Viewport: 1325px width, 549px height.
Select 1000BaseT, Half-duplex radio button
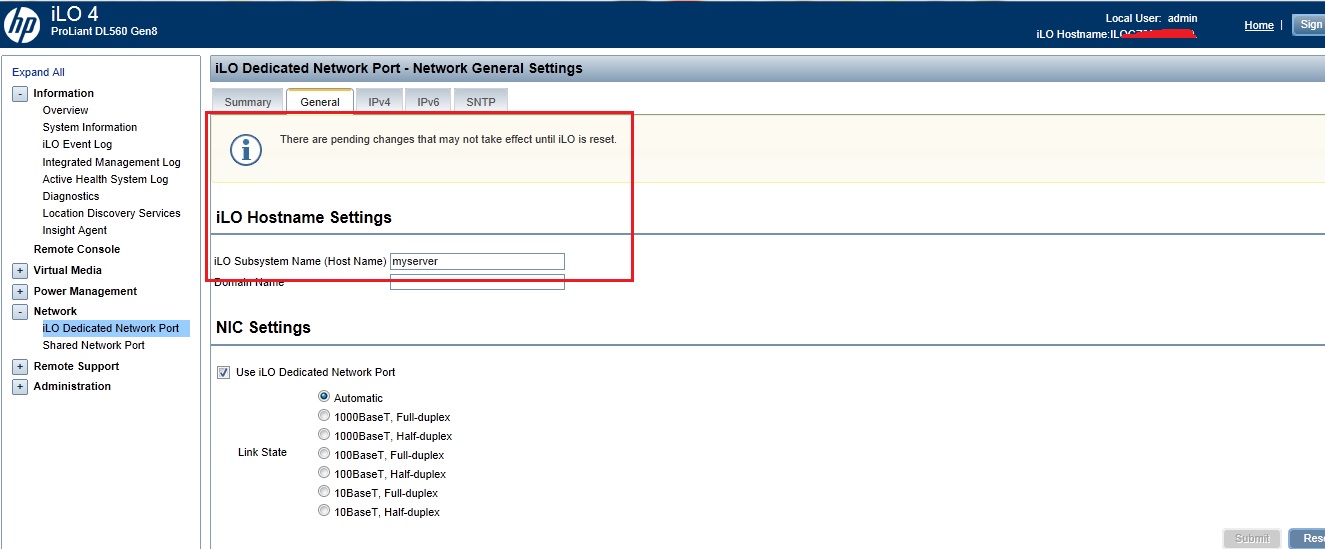[x=324, y=435]
